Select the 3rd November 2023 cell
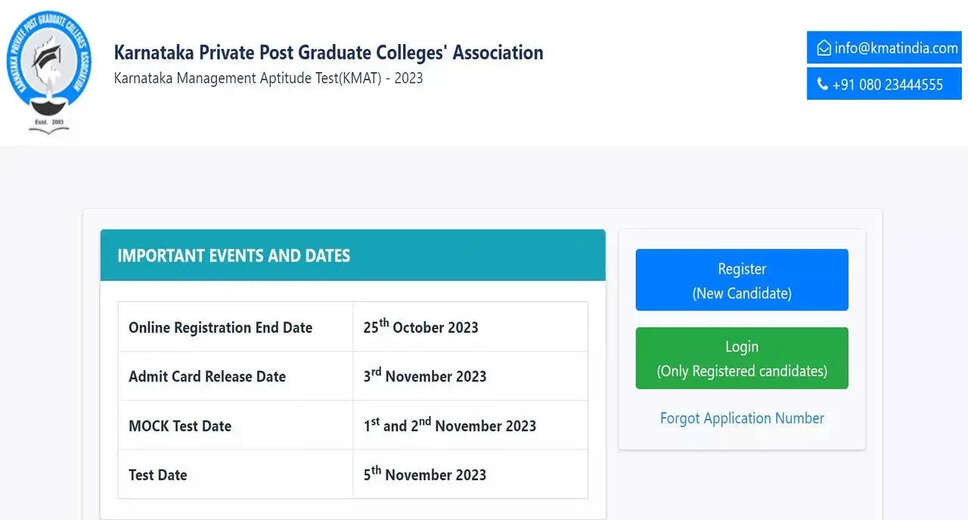968x520 pixels. tap(425, 376)
